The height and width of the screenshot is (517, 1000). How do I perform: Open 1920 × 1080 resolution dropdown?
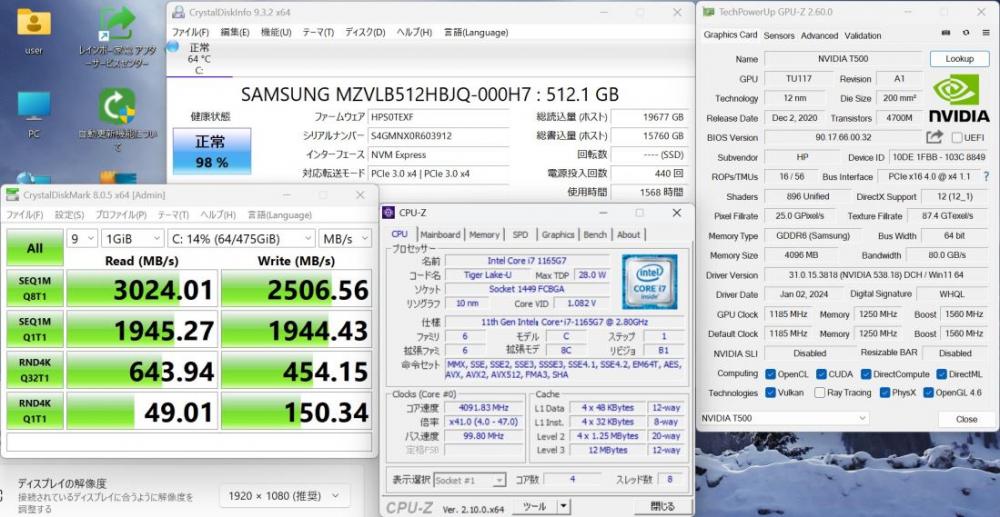284,495
